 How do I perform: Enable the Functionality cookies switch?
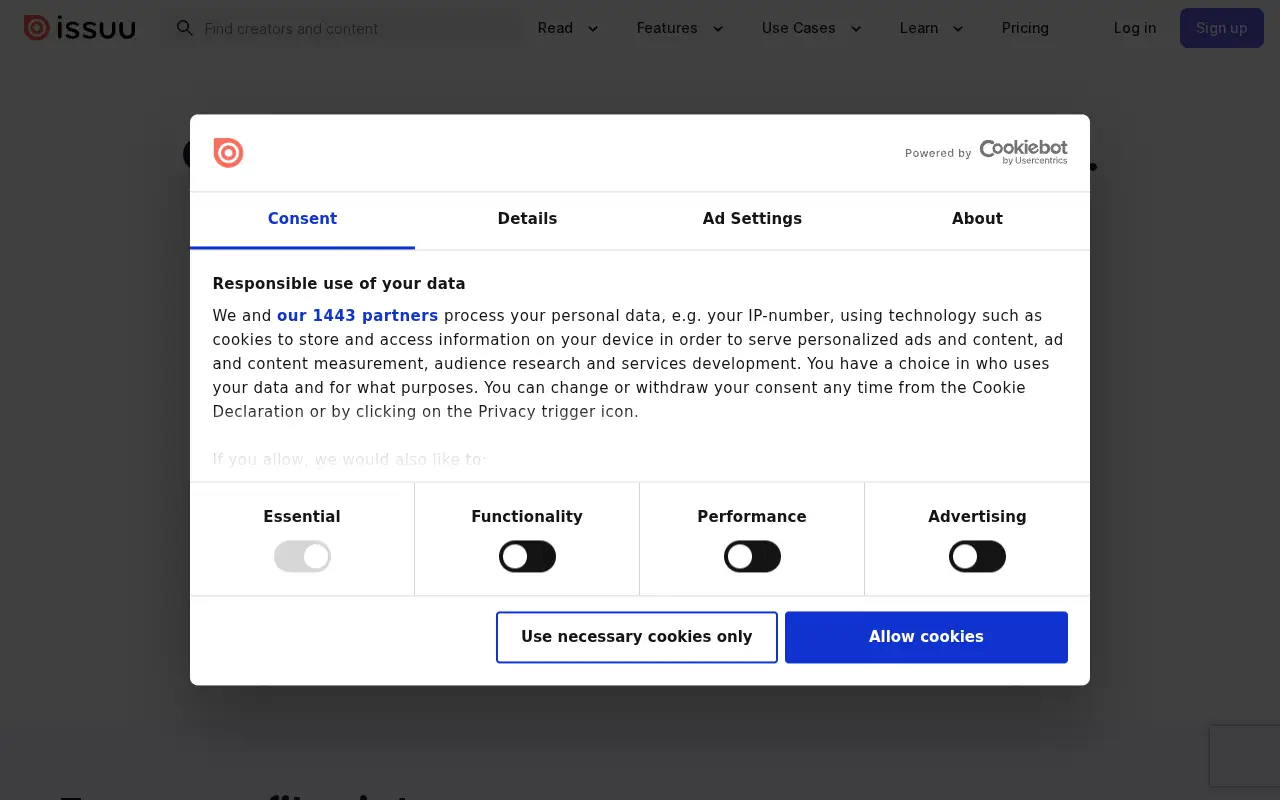(x=527, y=557)
